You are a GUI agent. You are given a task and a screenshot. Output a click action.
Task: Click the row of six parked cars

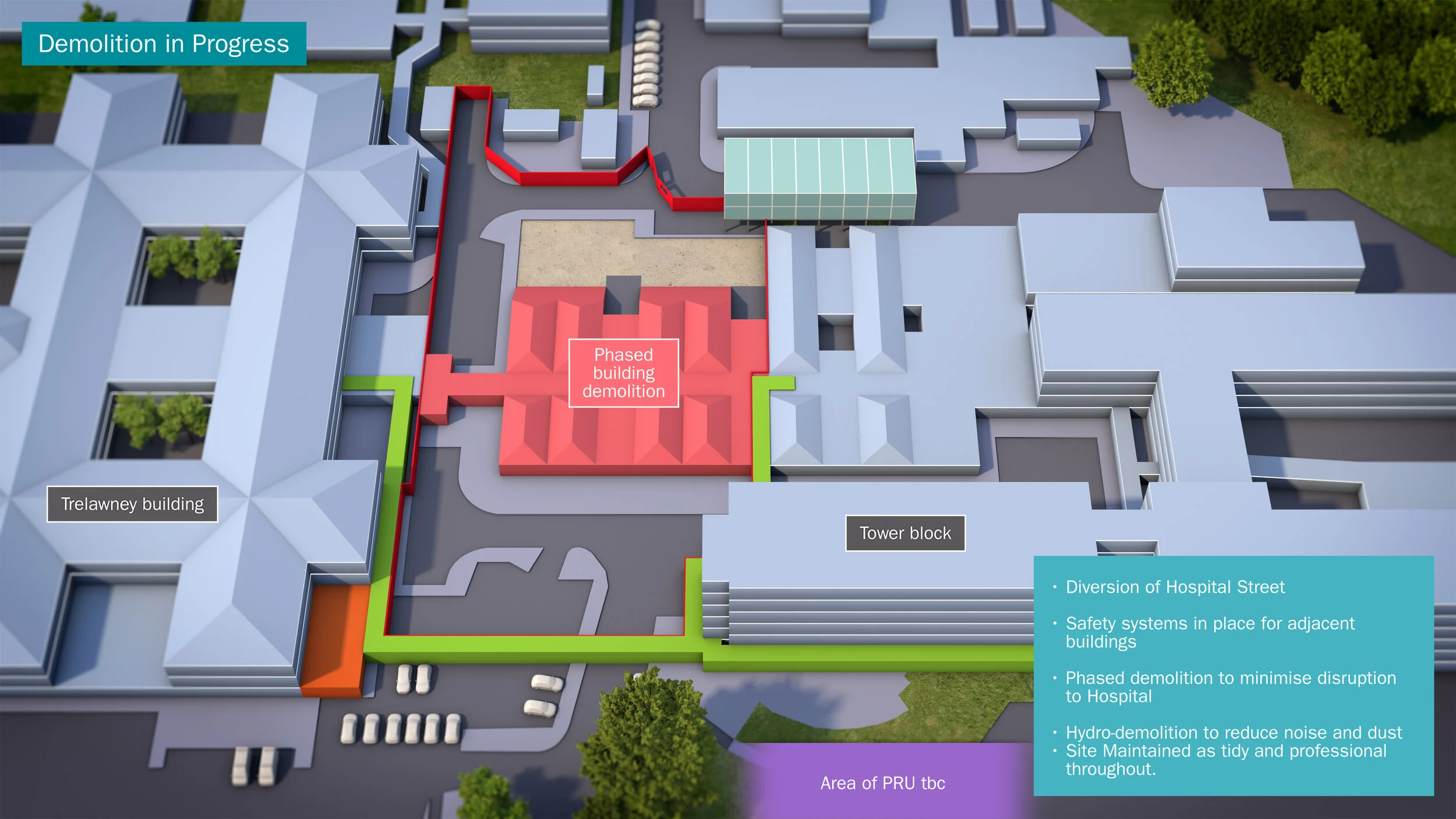coord(401,729)
